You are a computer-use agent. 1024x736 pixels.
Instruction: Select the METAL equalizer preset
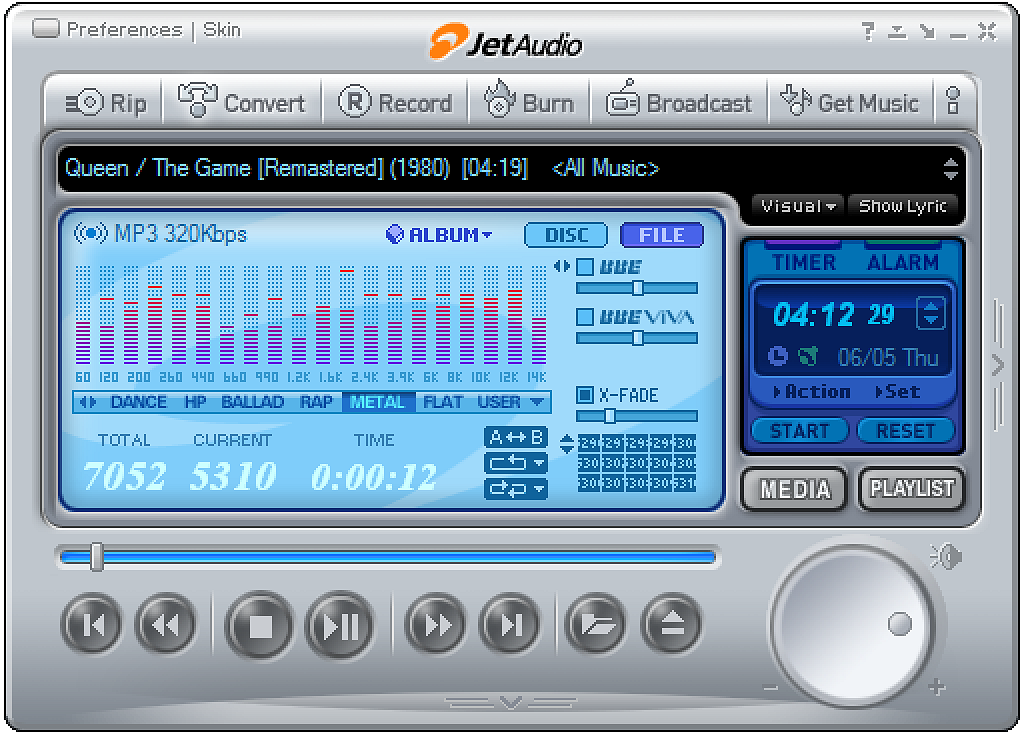tap(377, 402)
